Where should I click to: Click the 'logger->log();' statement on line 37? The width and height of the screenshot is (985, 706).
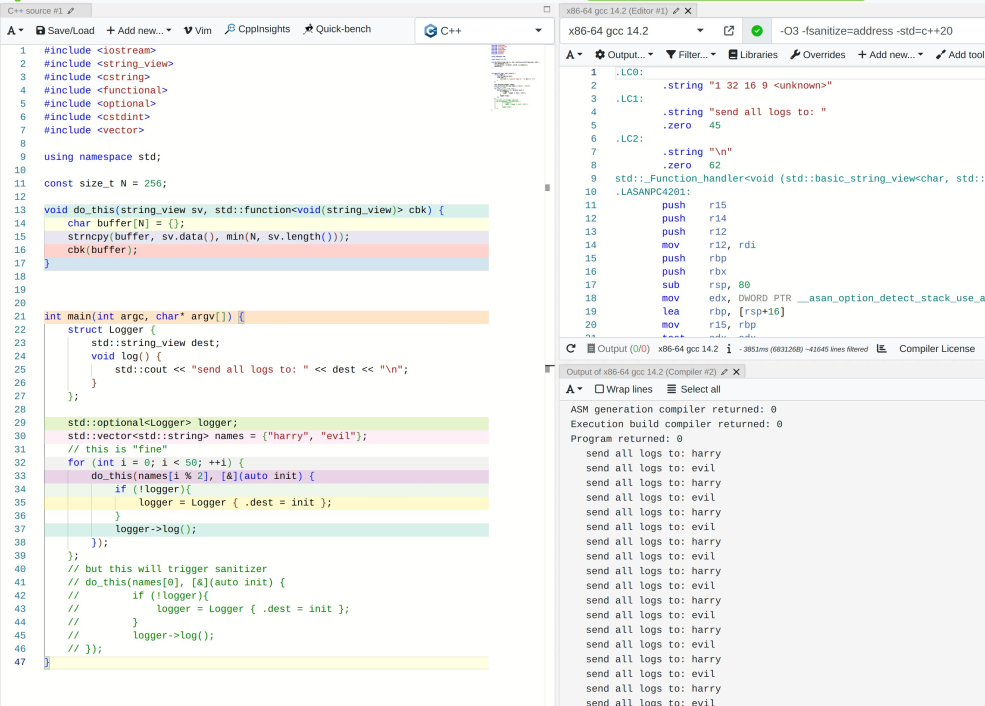click(156, 529)
